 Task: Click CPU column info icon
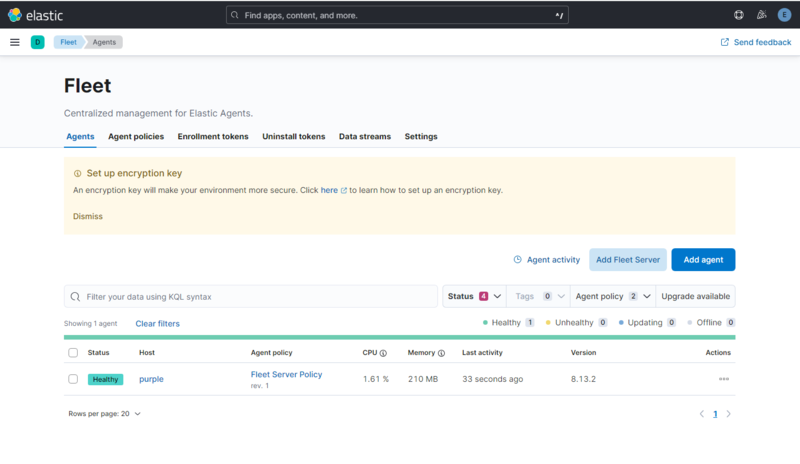(383, 353)
